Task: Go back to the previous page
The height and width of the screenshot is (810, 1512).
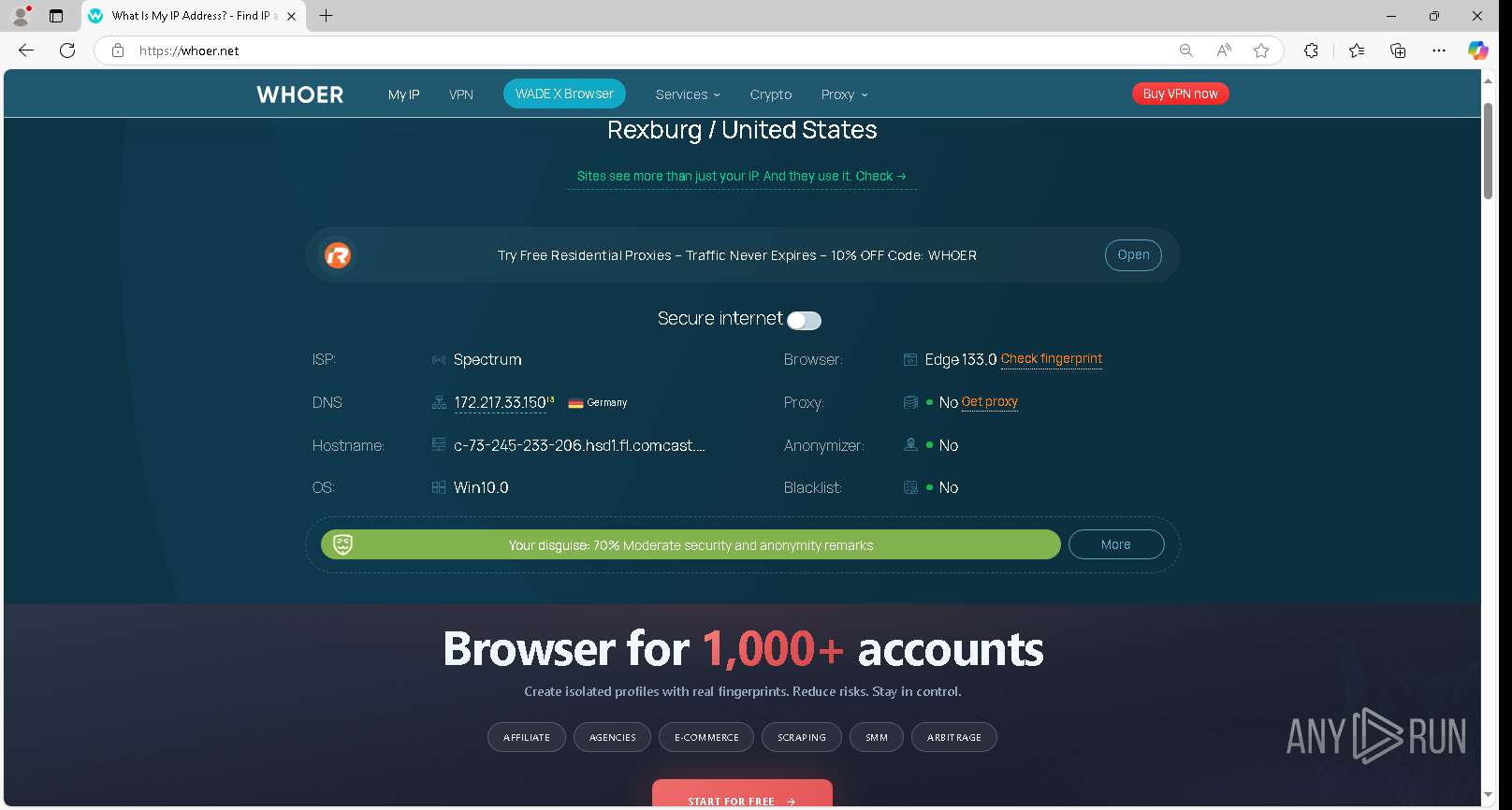Action: point(26,51)
